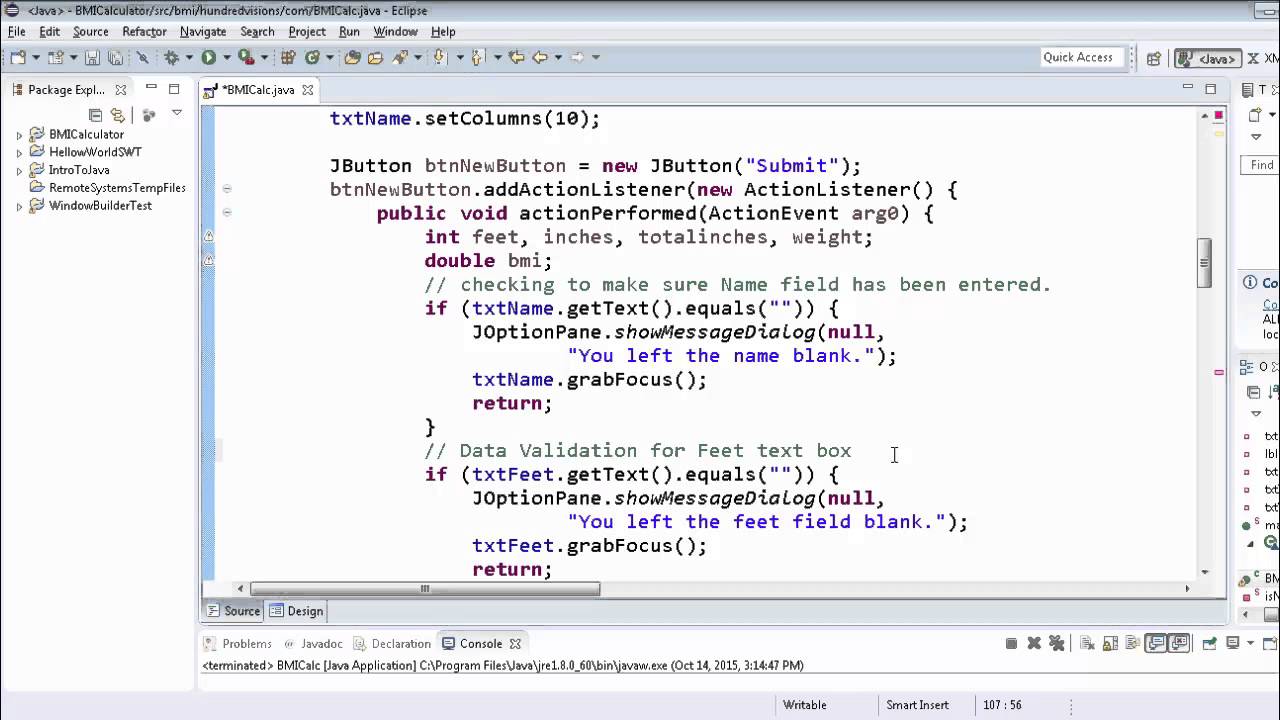
Task: Open the Package Explorer View Menu arrow
Action: point(177,113)
